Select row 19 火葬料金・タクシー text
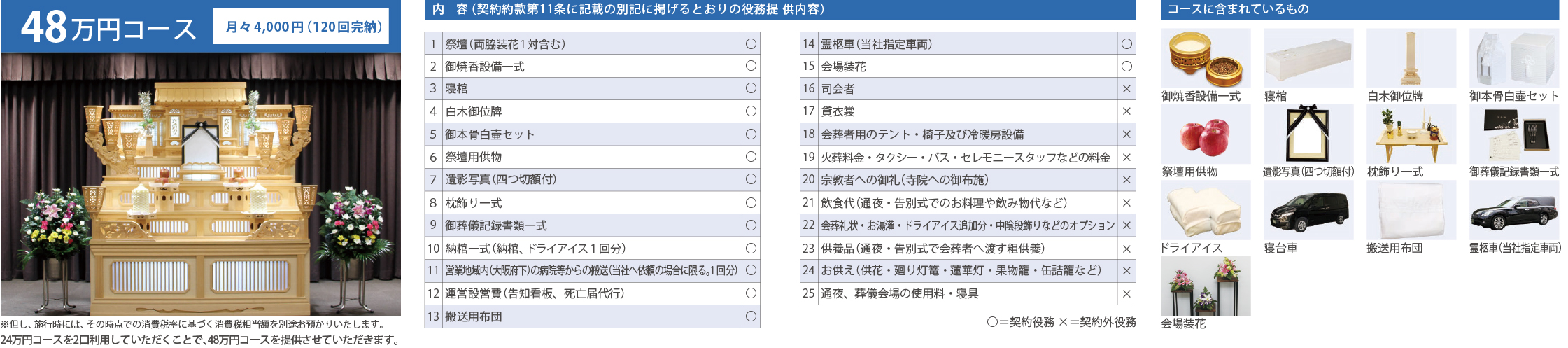This screenshot has width=1568, height=348. click(x=966, y=158)
